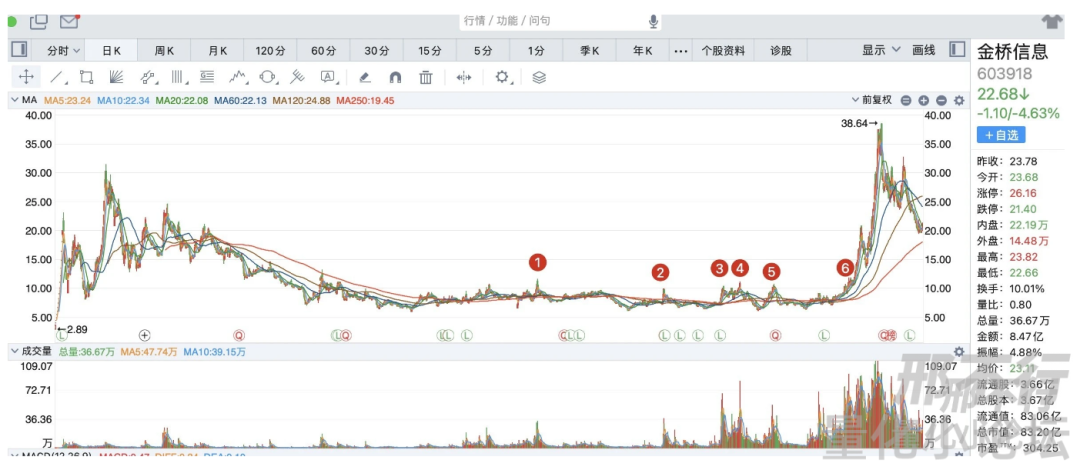Click the plus zoom-in chart icon
Image resolution: width=1080 pixels, height=470 pixels.
coord(924,101)
